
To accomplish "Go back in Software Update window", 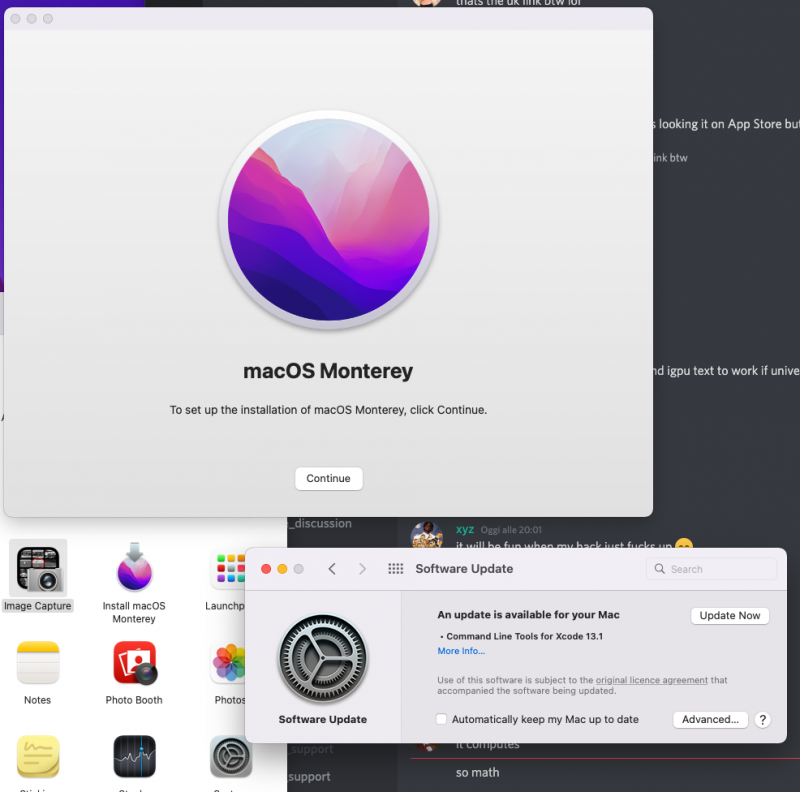I will 332,568.
